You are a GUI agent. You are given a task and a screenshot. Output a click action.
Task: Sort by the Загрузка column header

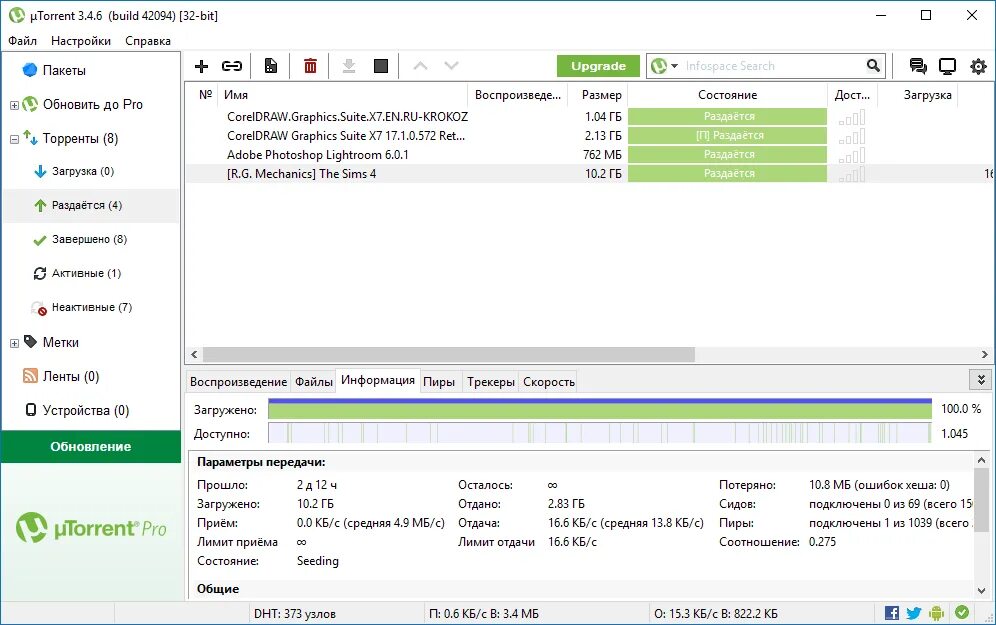pos(918,95)
